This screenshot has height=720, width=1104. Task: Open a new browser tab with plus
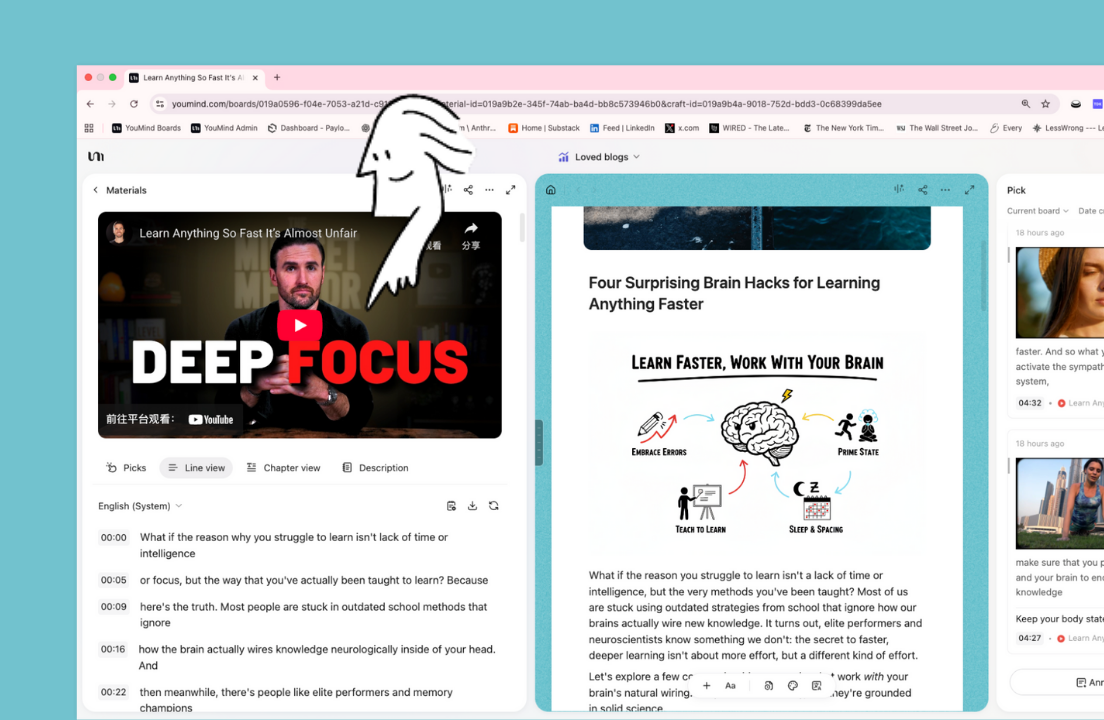[x=277, y=77]
